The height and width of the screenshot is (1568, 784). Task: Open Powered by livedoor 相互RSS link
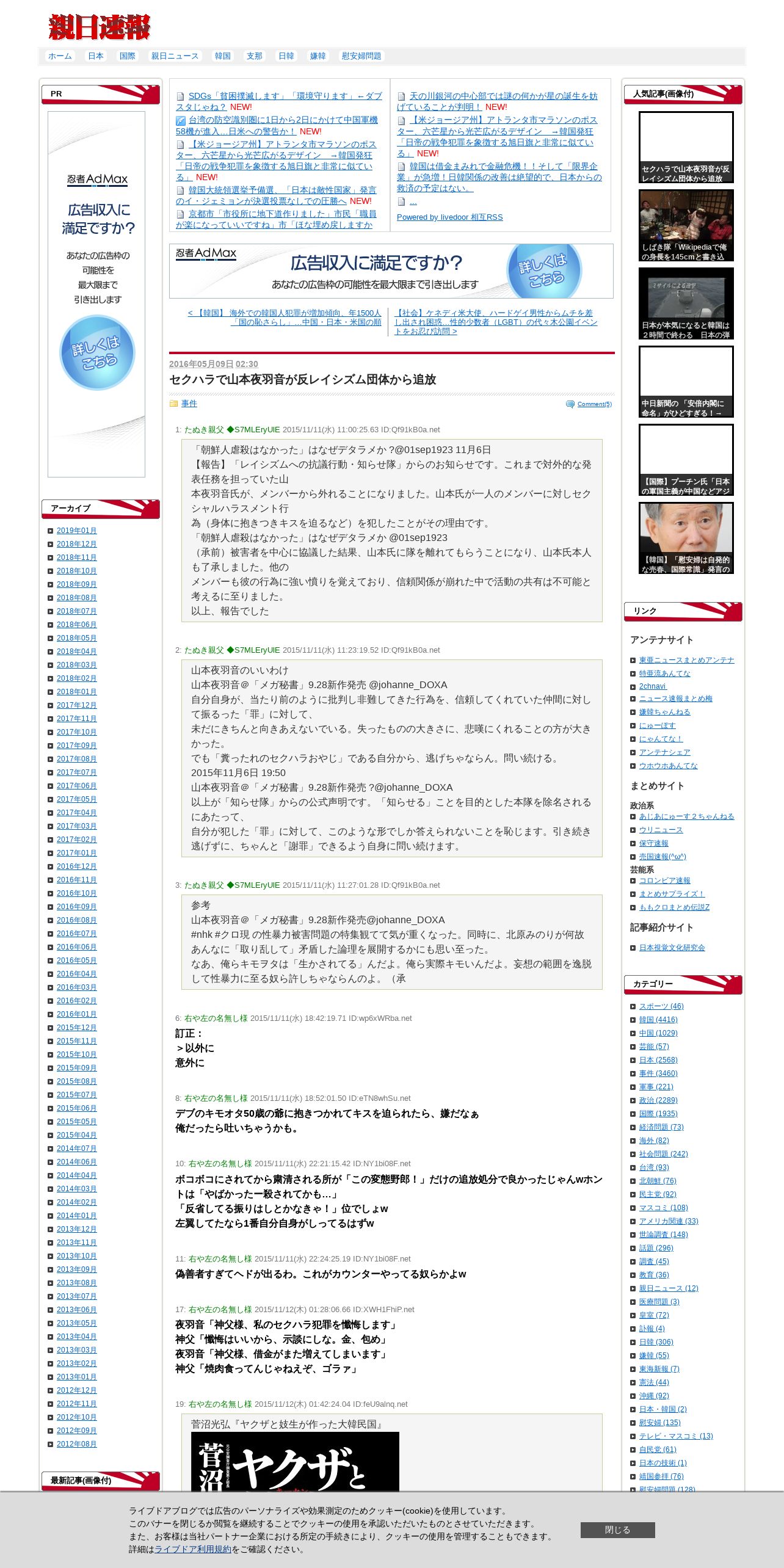450,217
